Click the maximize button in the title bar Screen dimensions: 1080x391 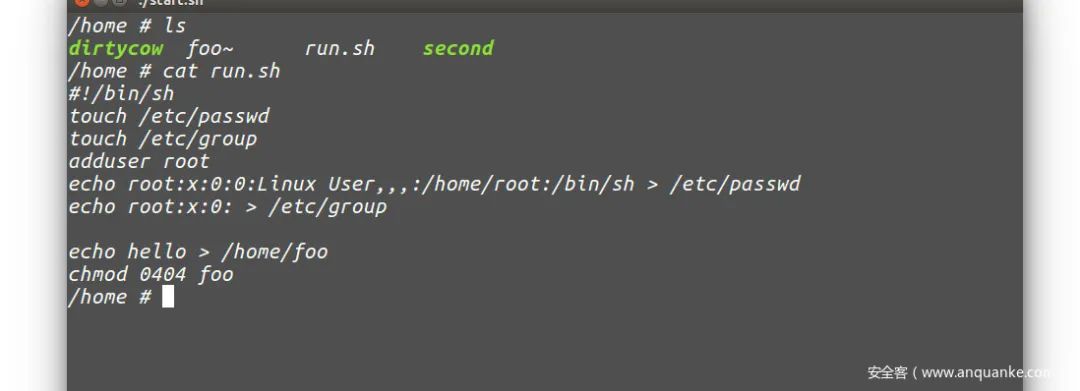[x=119, y=2]
